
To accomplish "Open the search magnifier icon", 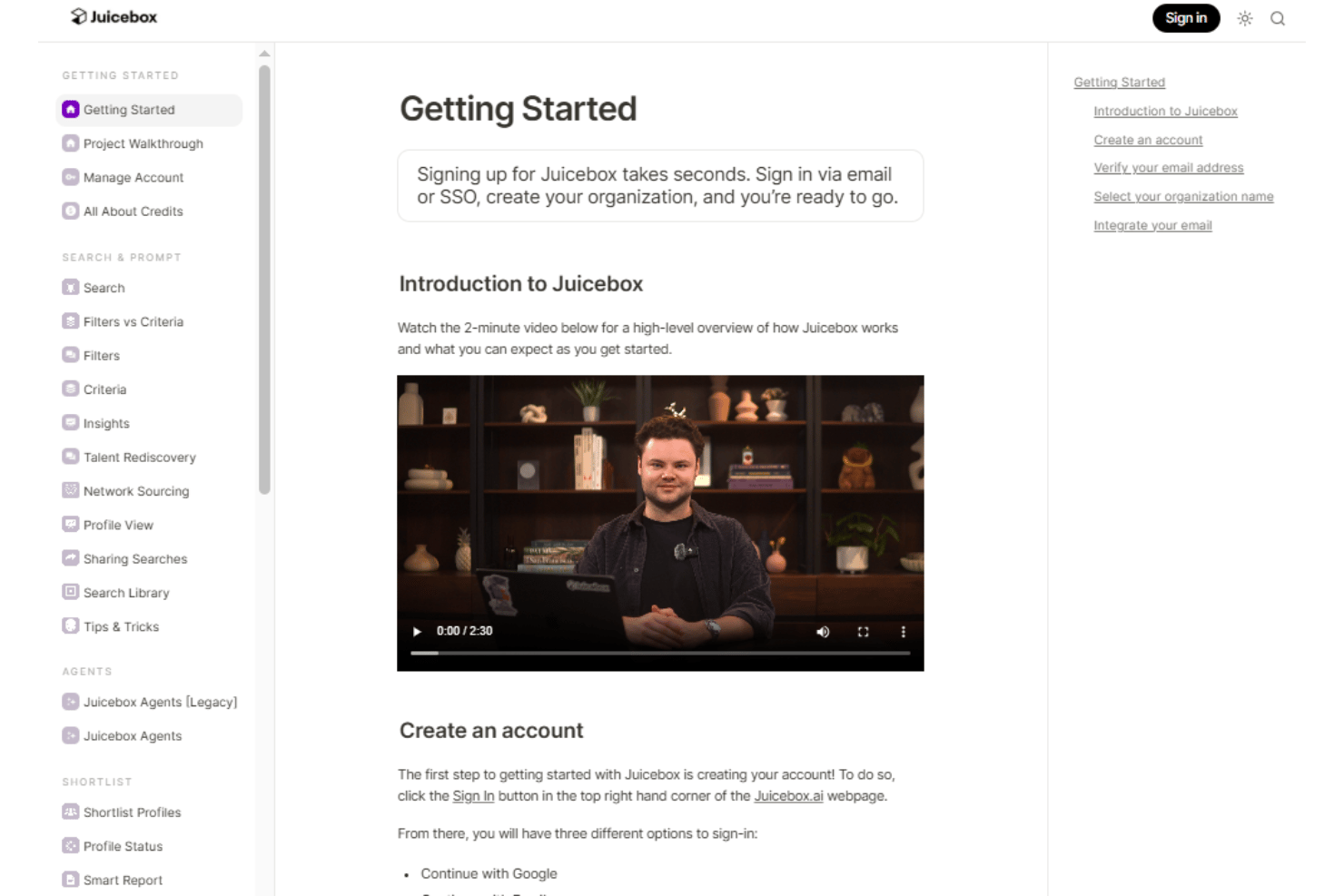I will point(1278,18).
